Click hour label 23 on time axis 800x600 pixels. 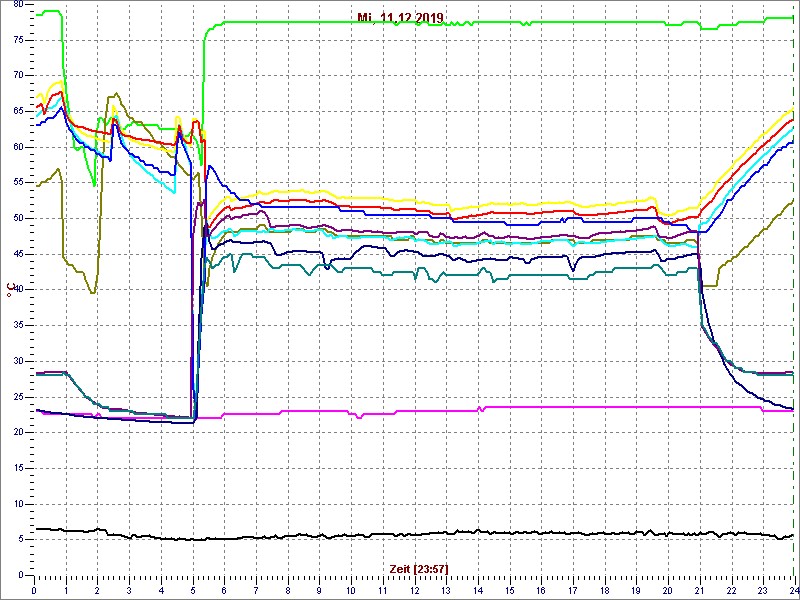tap(762, 589)
